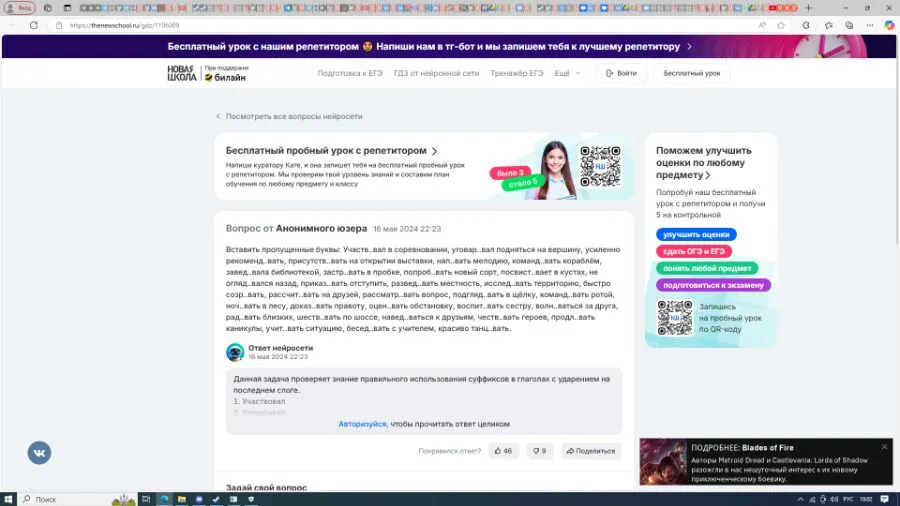
Task: Open Подготовка к ЕГЭ menu item
Action: pyautogui.click(x=350, y=73)
